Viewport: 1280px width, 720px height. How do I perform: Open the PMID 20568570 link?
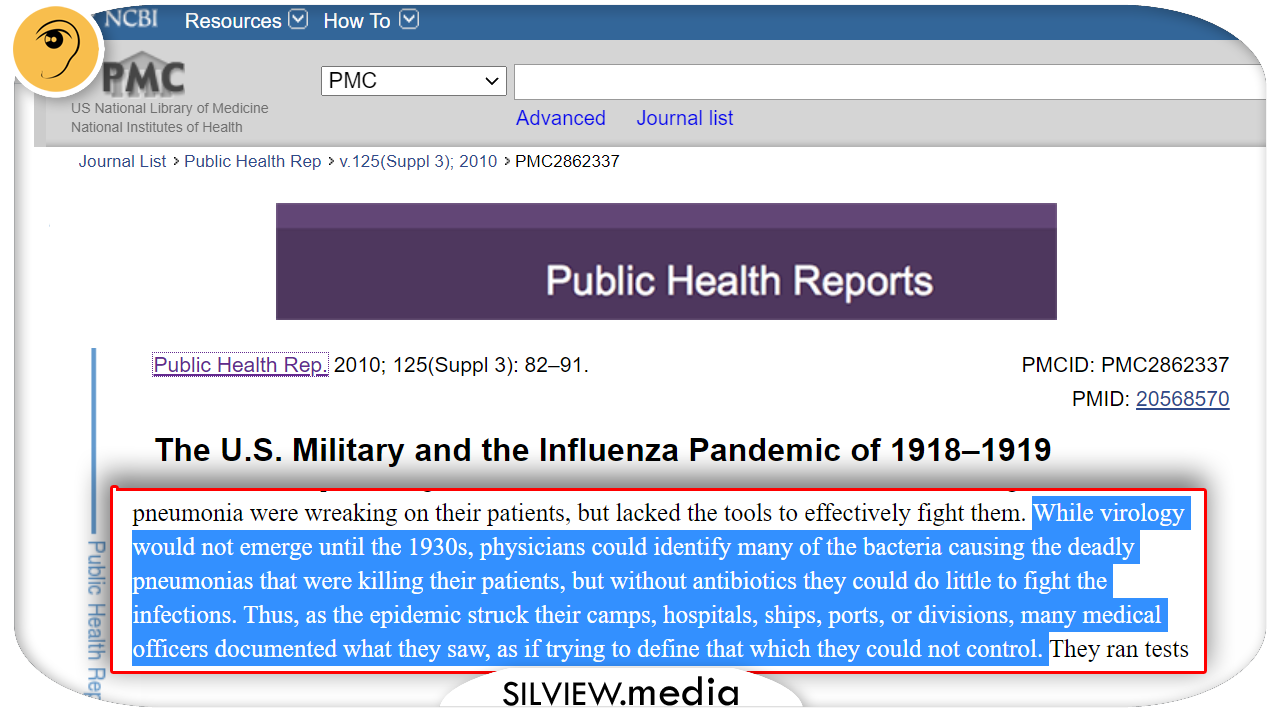(x=1182, y=399)
